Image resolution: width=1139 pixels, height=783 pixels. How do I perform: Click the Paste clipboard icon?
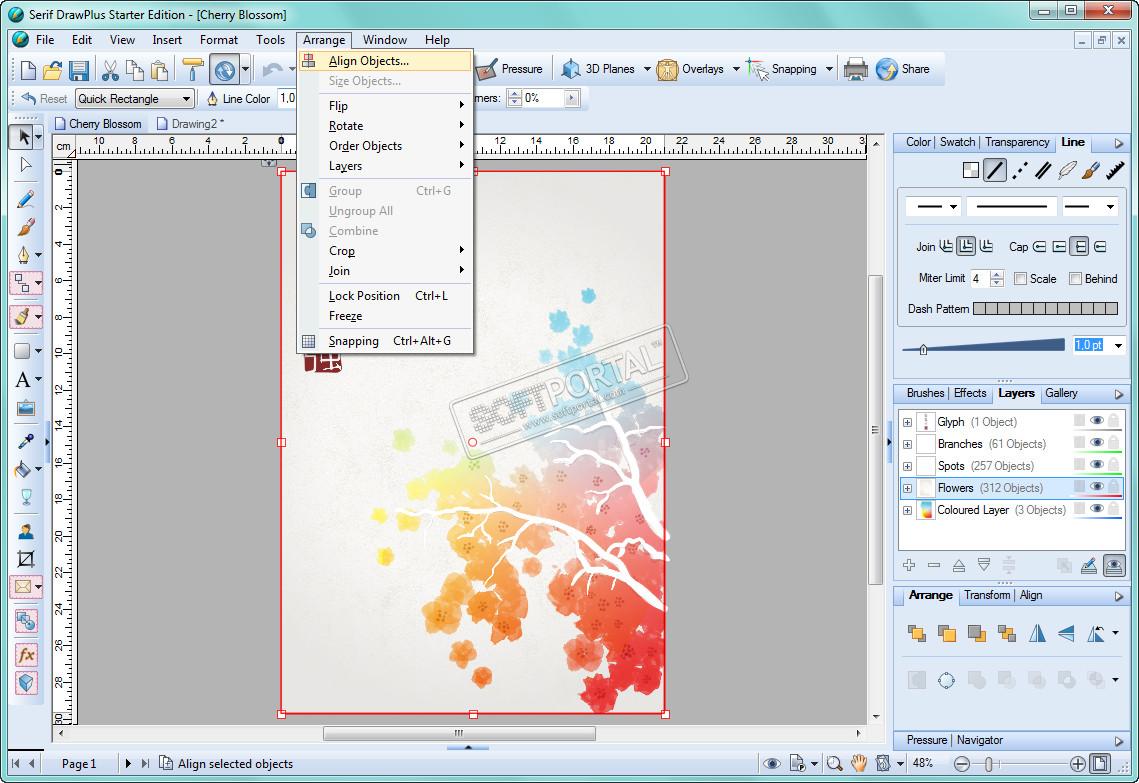tap(159, 70)
